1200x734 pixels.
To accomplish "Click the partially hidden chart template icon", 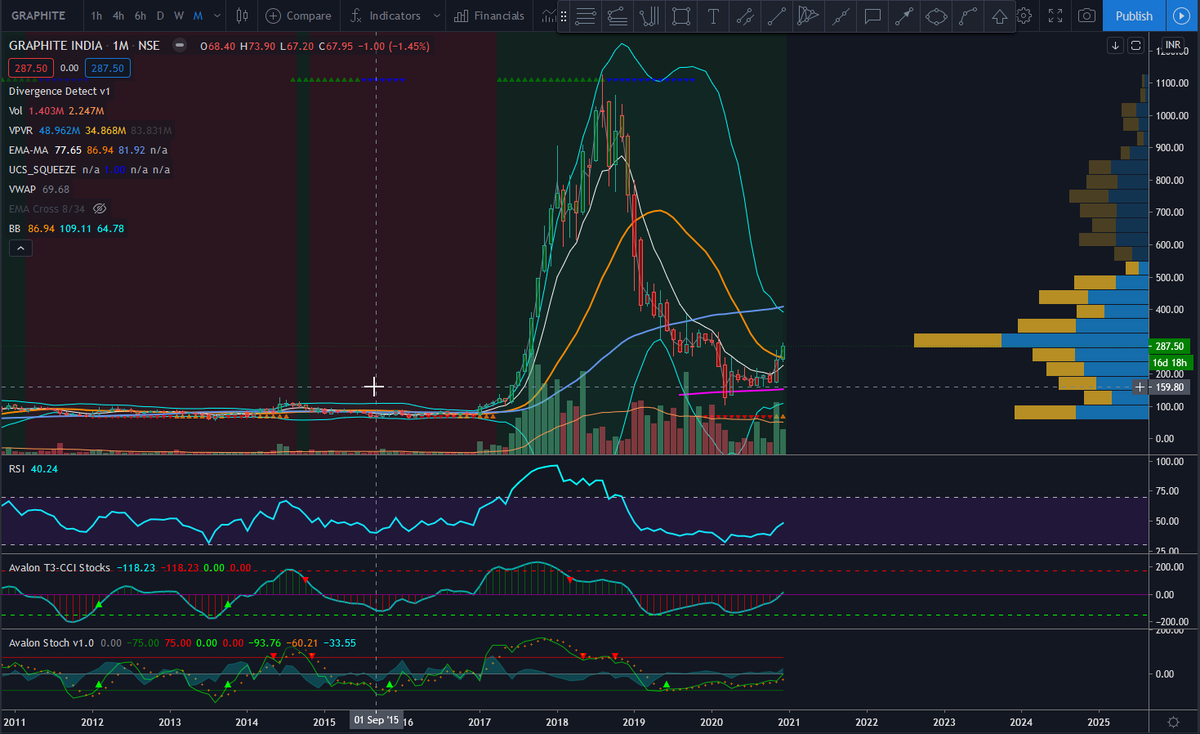I will tap(548, 16).
